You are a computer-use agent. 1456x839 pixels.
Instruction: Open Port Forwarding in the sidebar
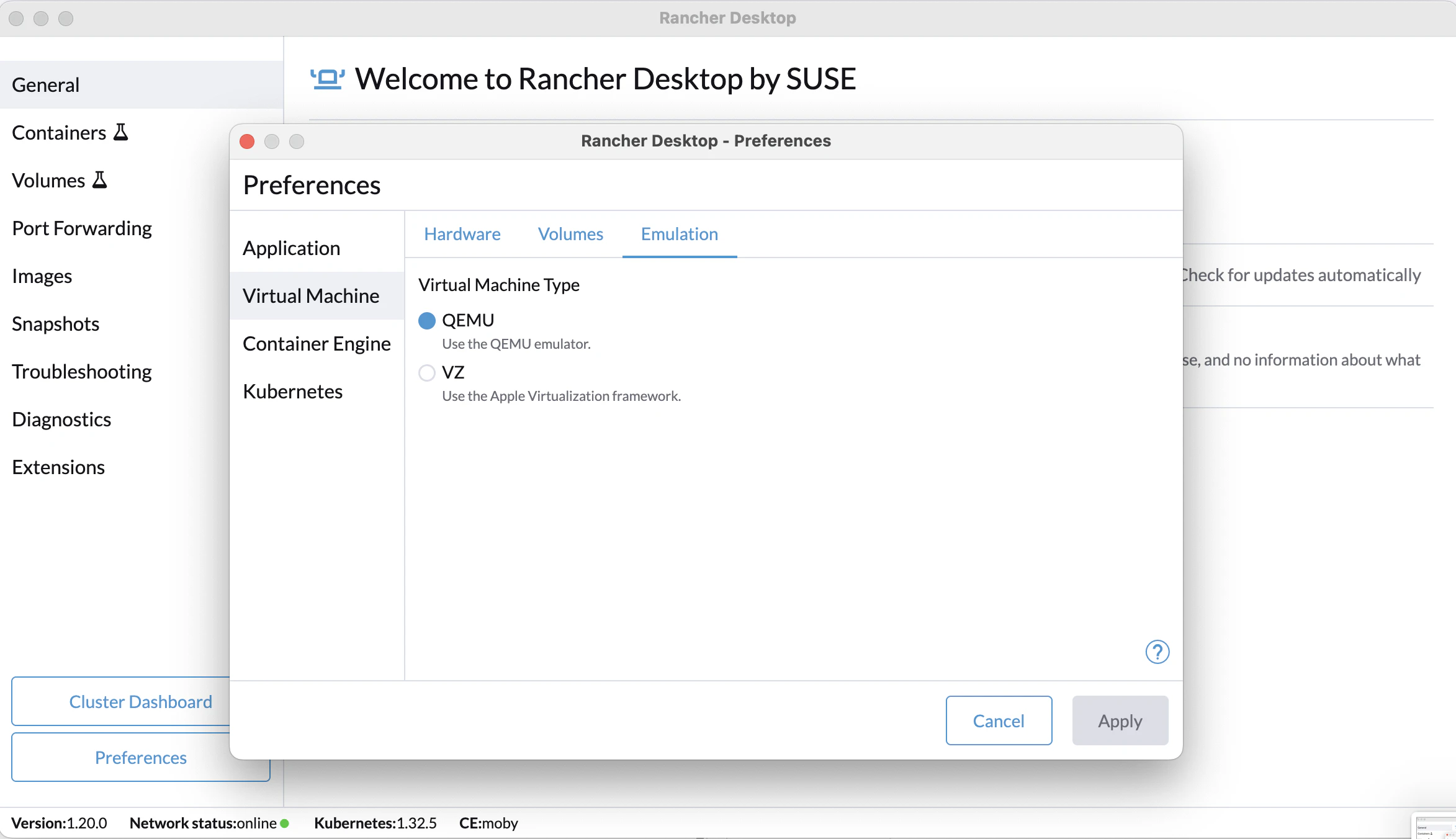click(x=115, y=228)
